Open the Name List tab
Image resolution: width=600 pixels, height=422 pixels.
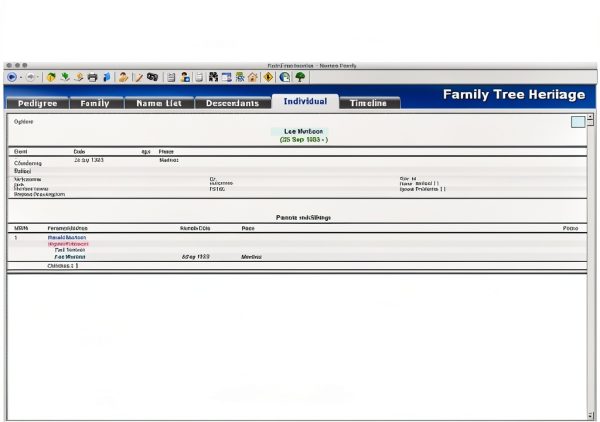coord(159,103)
